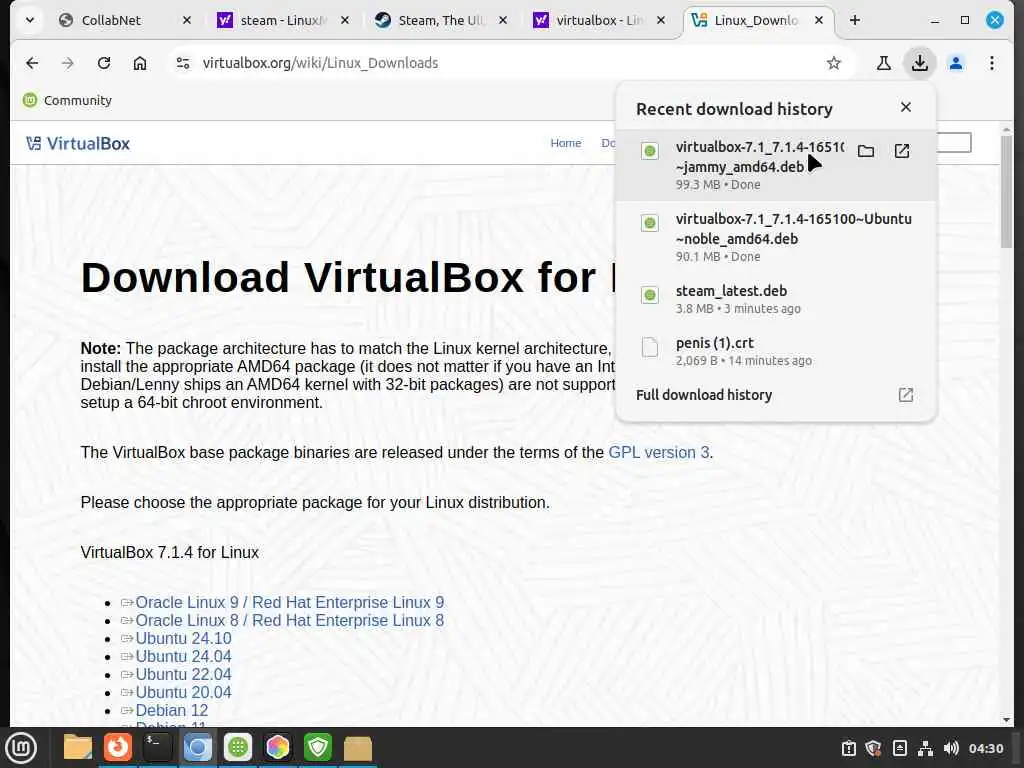Viewport: 1024px width, 768px height.
Task: Show jammy_amd64.deb in folder
Action: (x=865, y=151)
